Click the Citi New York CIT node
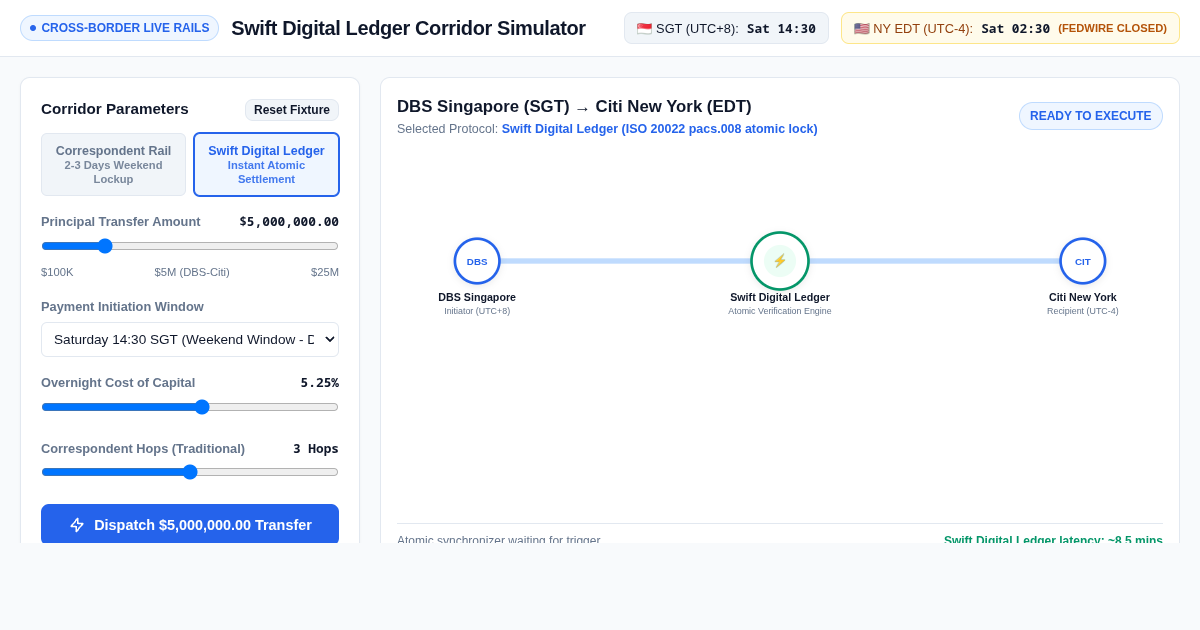 [1083, 261]
